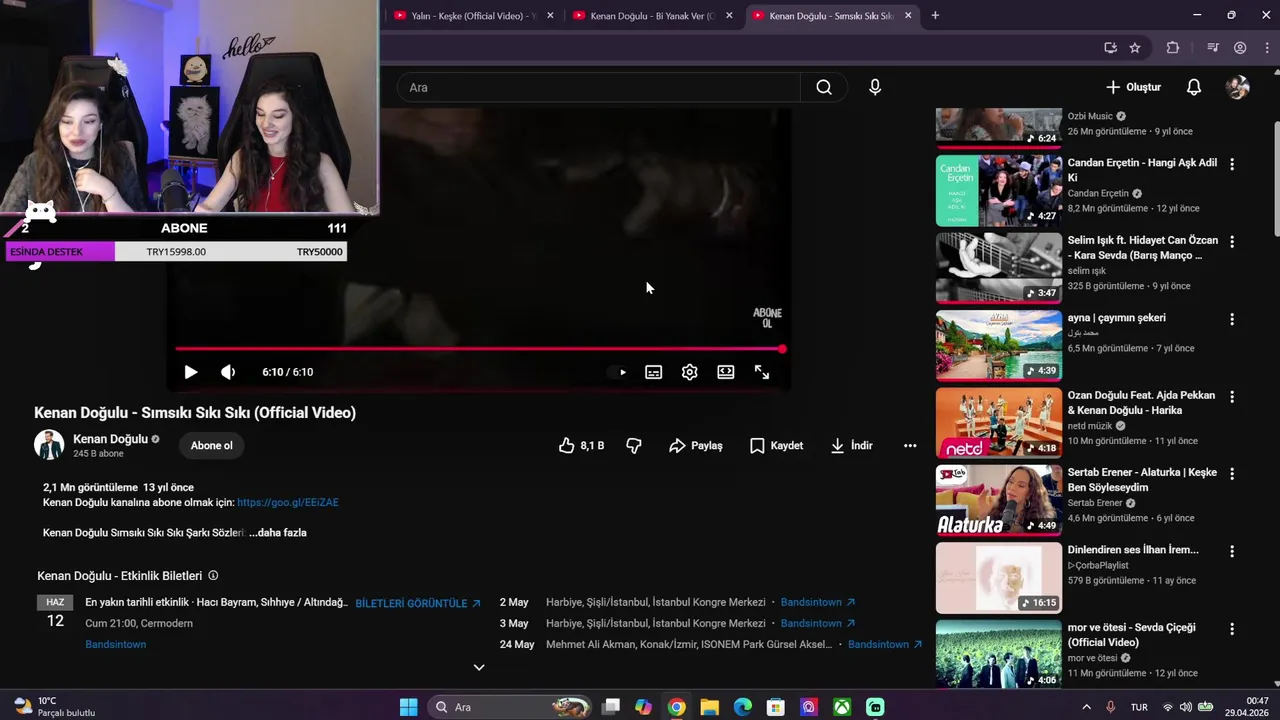This screenshot has height=720, width=1280.
Task: Subscribe using the Abone ol button
Action: (x=211, y=445)
